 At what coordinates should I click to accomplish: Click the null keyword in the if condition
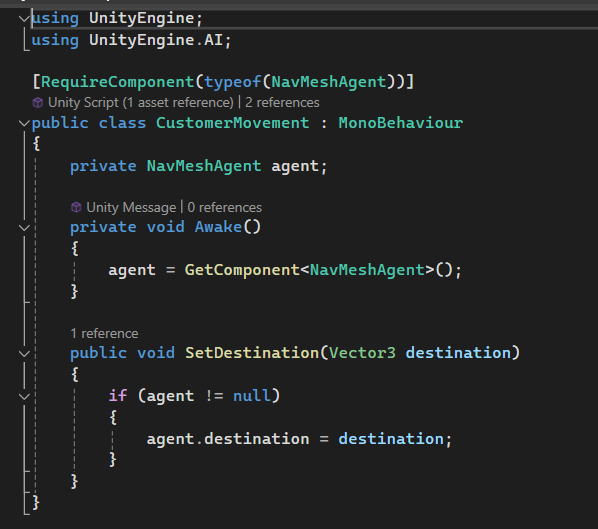tap(252, 396)
